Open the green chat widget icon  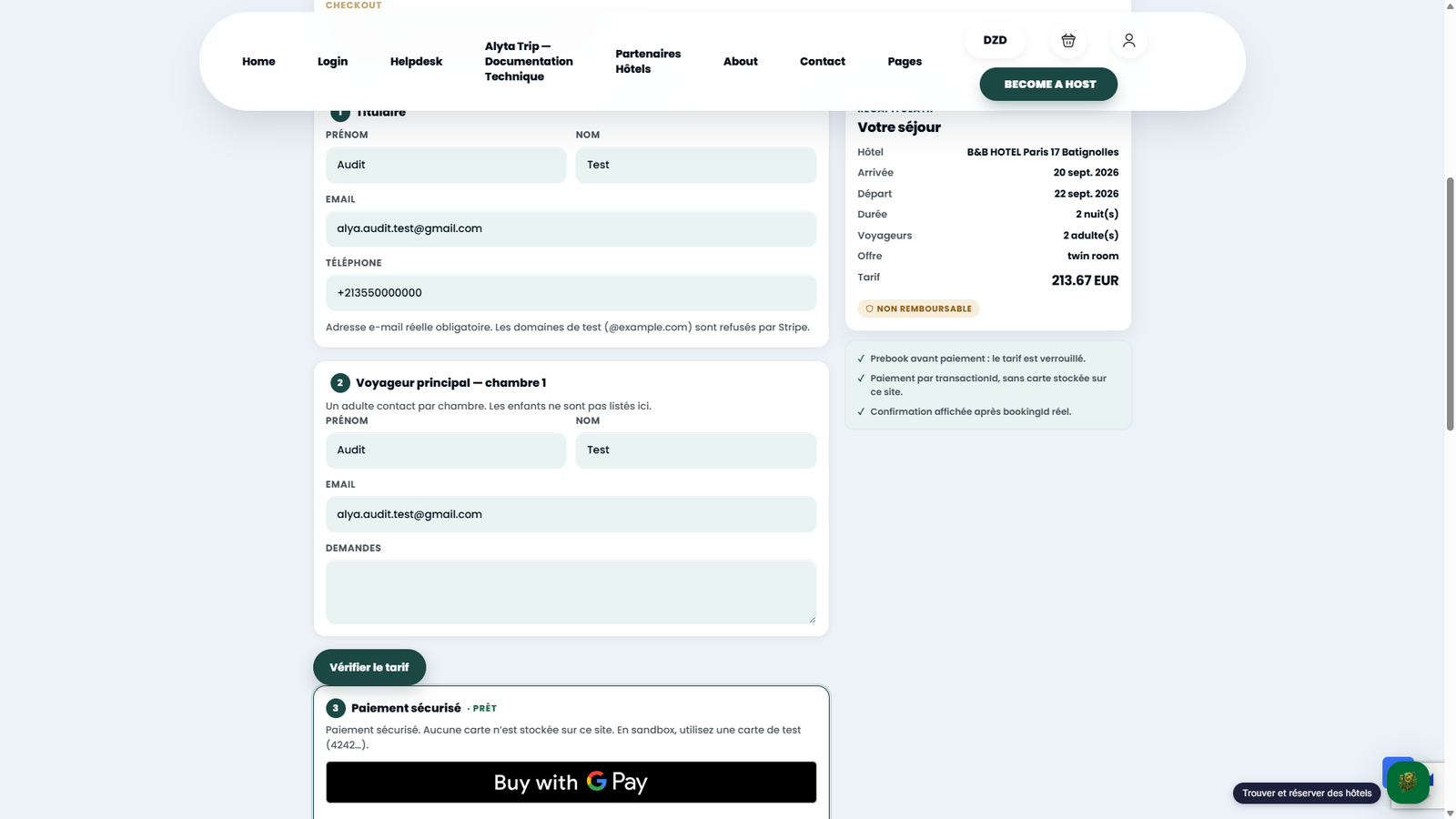tap(1408, 782)
